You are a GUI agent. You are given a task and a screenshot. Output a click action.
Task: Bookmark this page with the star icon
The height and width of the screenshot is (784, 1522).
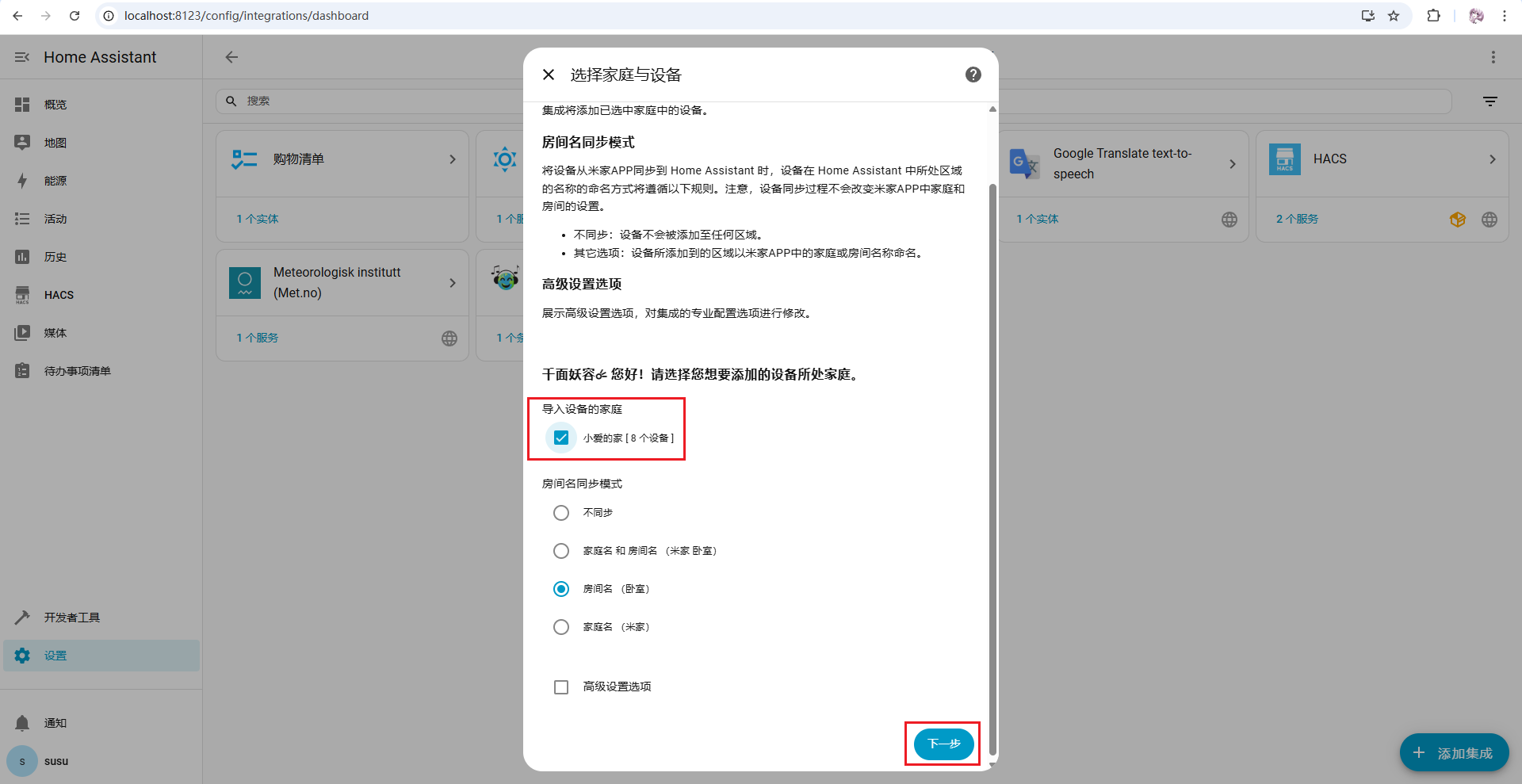(1394, 16)
